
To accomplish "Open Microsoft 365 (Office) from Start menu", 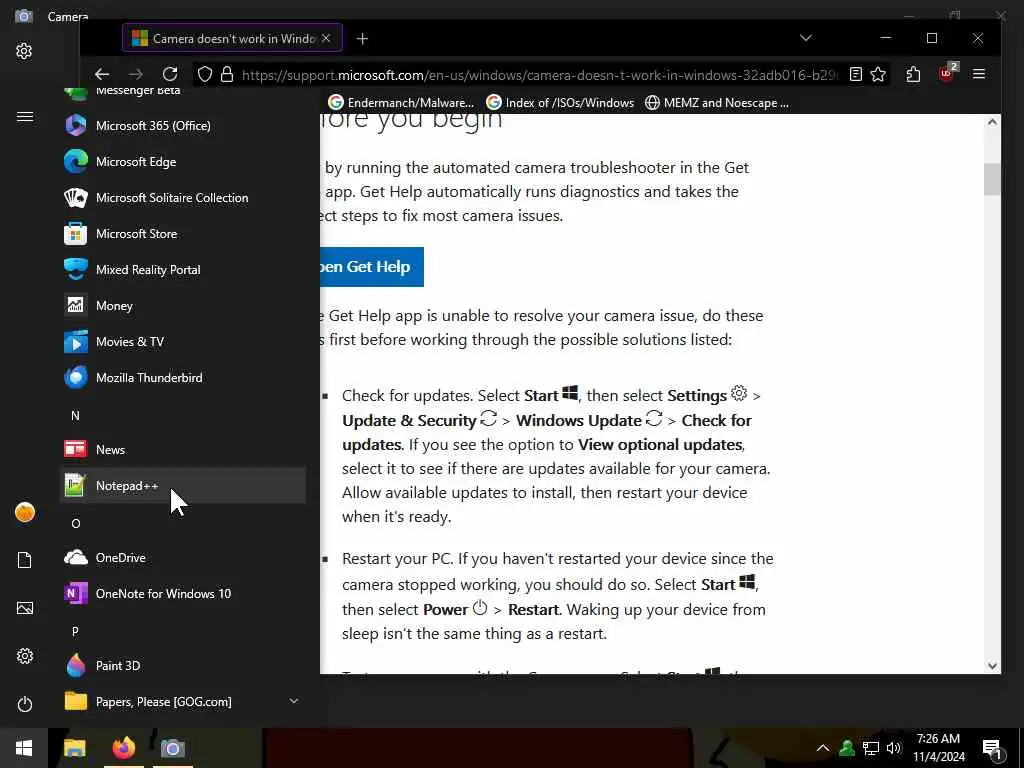I will (x=183, y=125).
